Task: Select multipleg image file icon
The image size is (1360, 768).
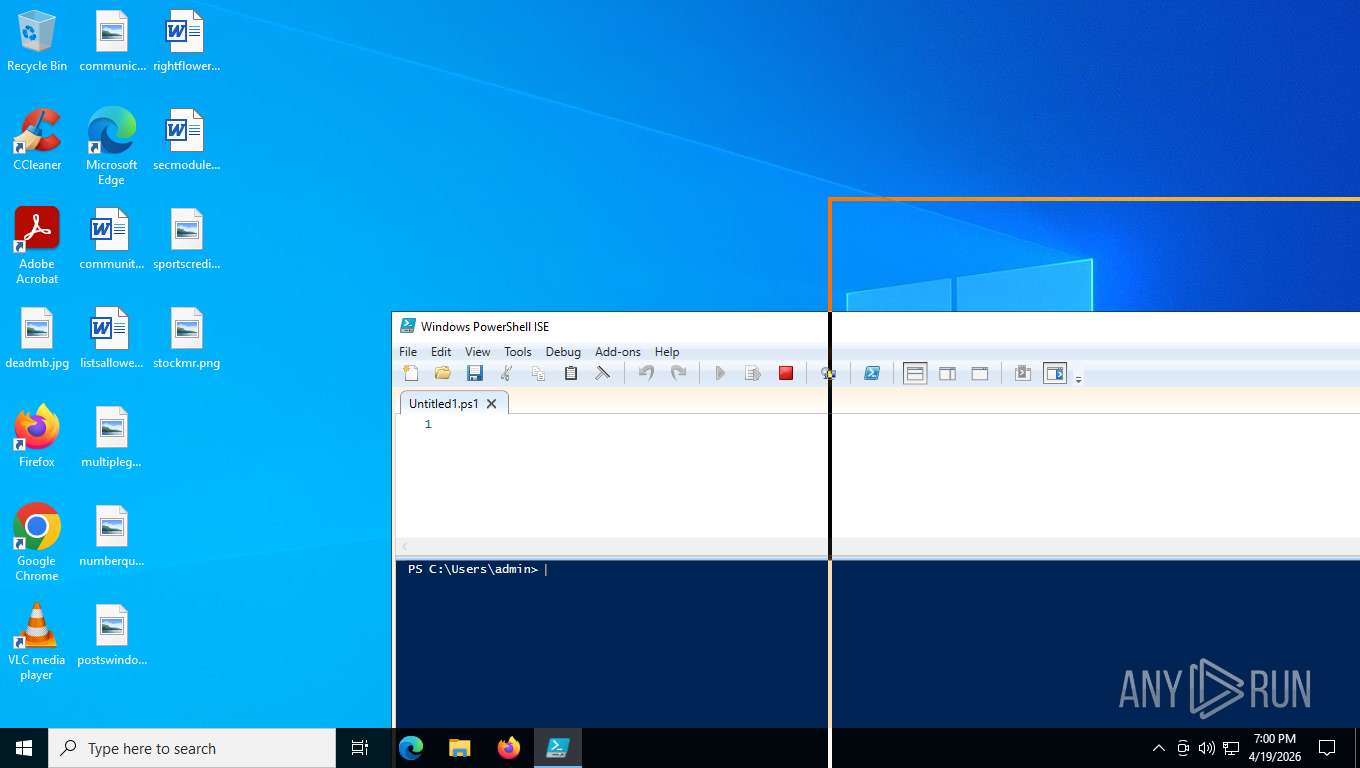Action: (x=111, y=437)
